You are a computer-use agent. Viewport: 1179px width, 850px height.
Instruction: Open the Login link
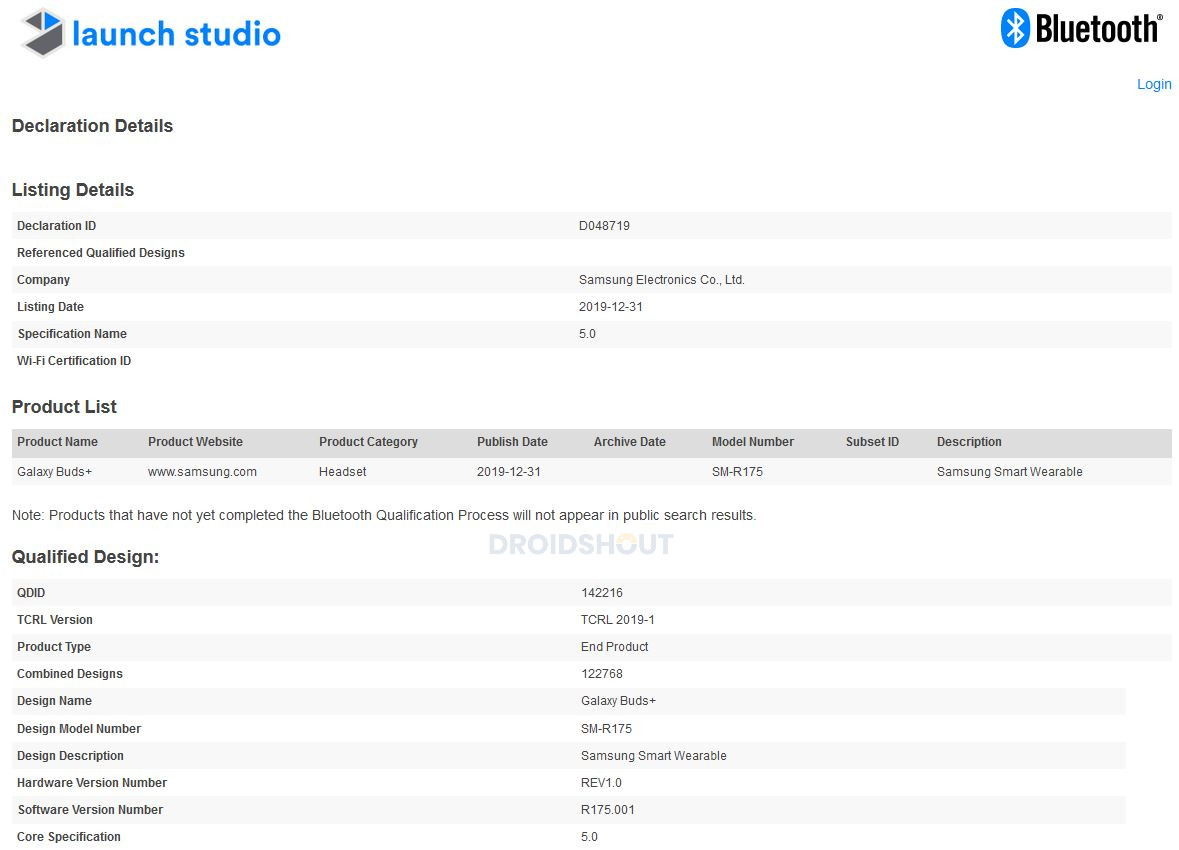click(1153, 84)
